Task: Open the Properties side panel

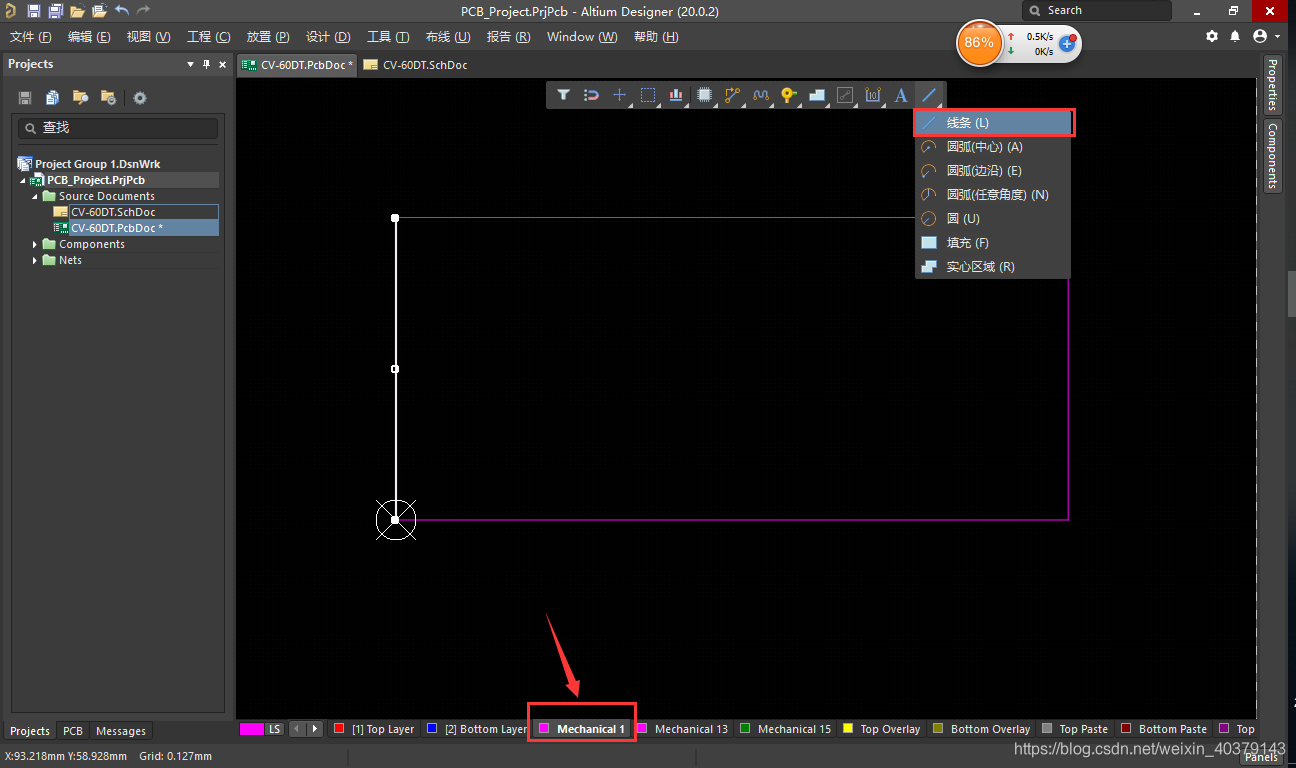Action: click(1272, 85)
